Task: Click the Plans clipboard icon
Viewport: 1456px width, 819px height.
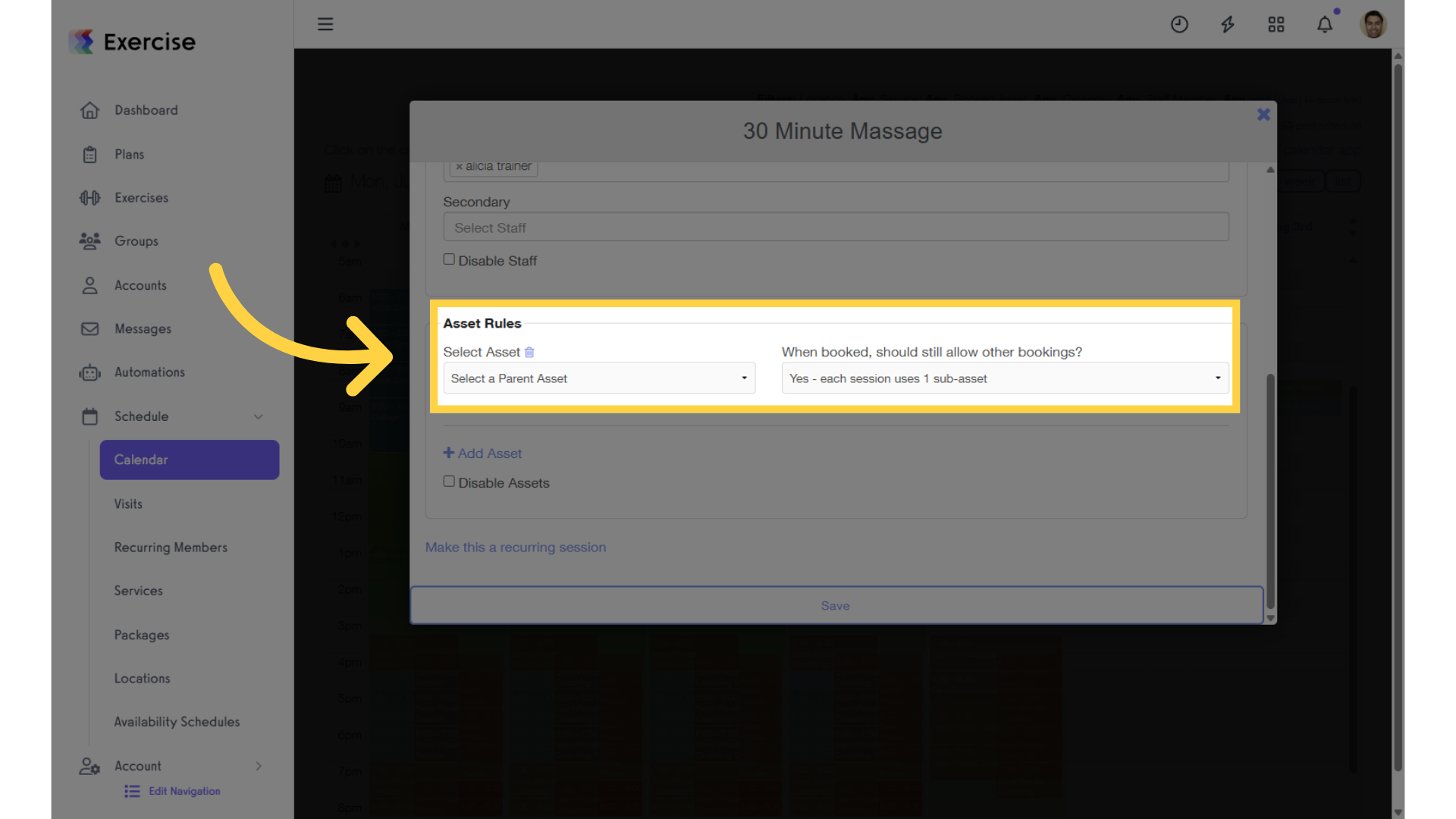Action: click(89, 155)
